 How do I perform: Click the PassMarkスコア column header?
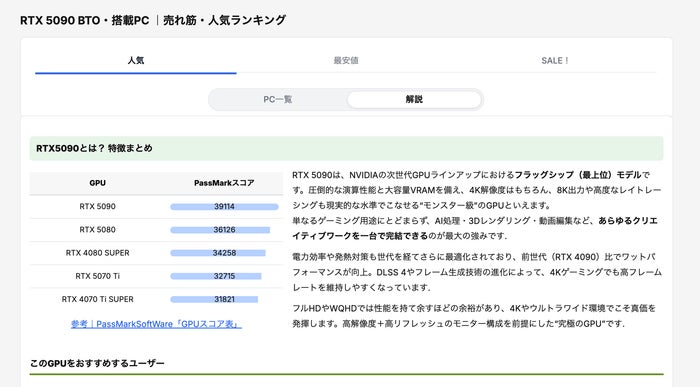point(224,183)
